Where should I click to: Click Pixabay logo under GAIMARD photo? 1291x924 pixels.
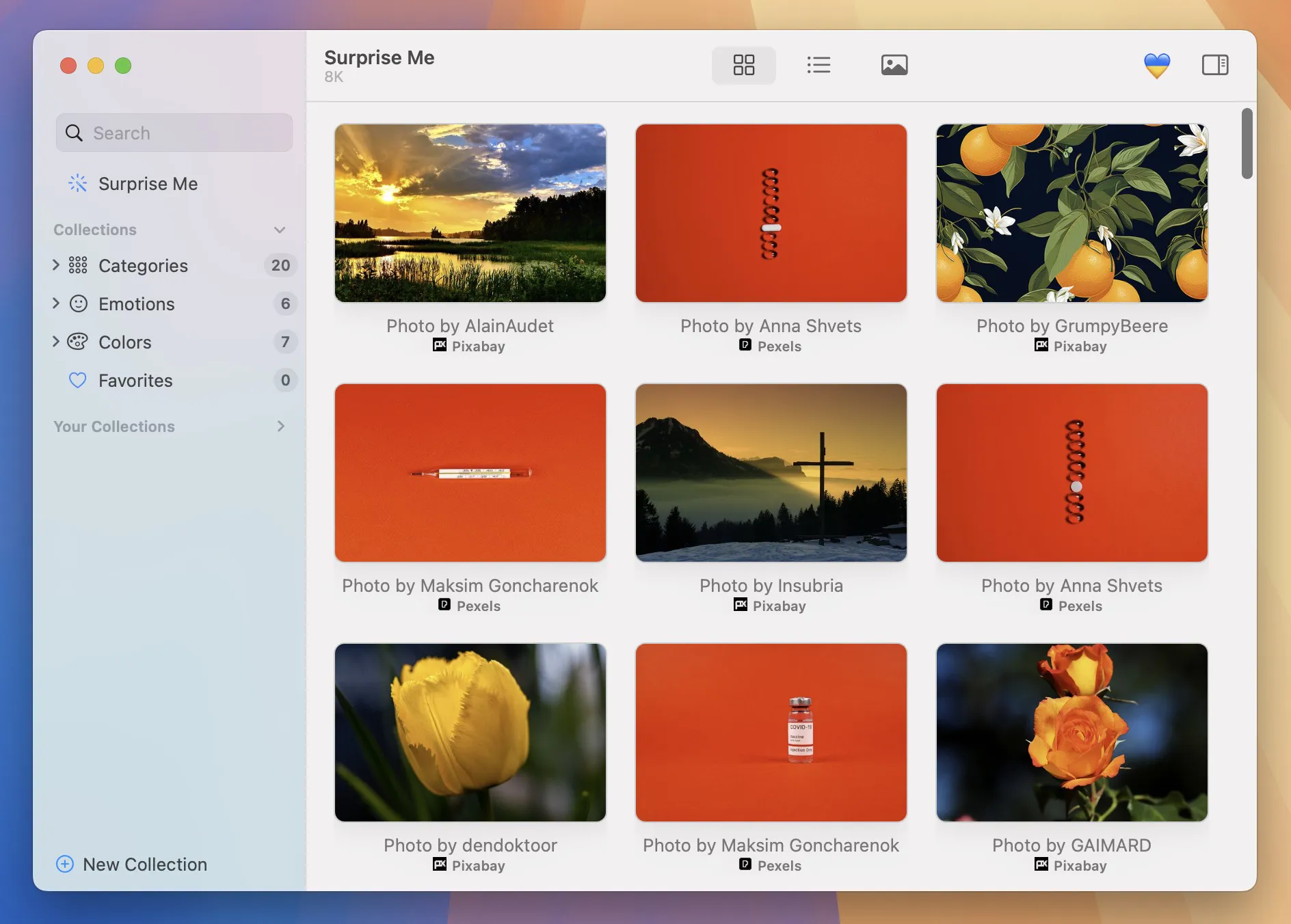[x=1041, y=865]
